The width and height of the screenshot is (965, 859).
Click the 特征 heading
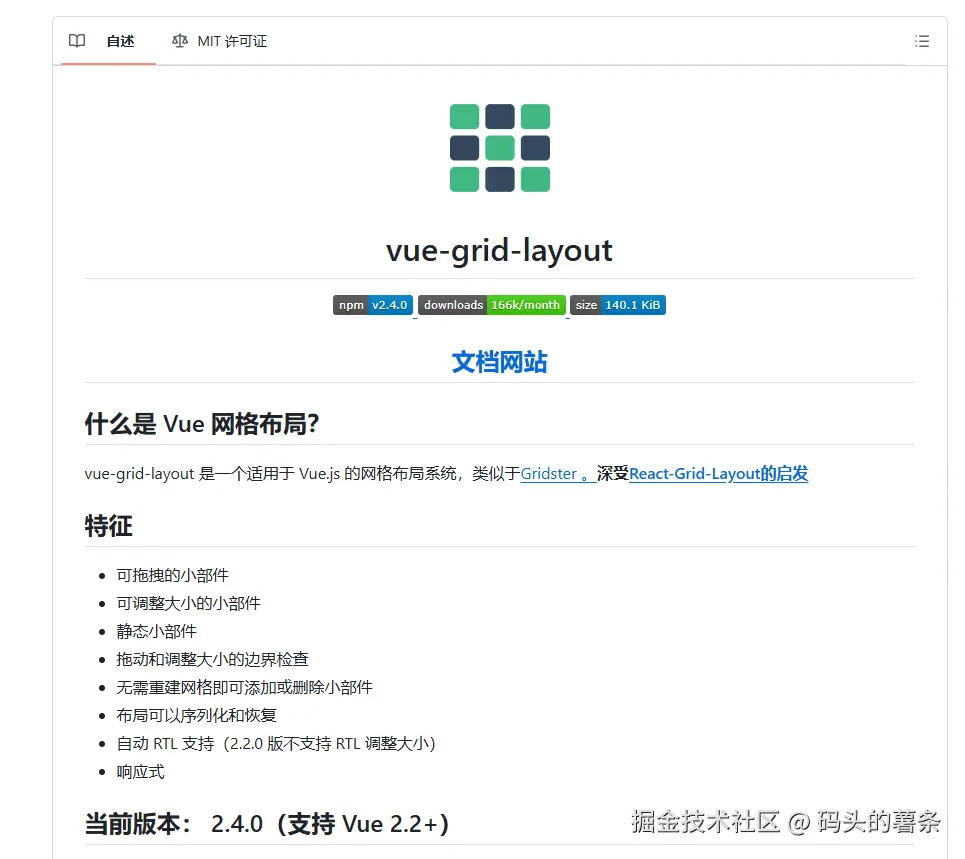click(x=108, y=526)
